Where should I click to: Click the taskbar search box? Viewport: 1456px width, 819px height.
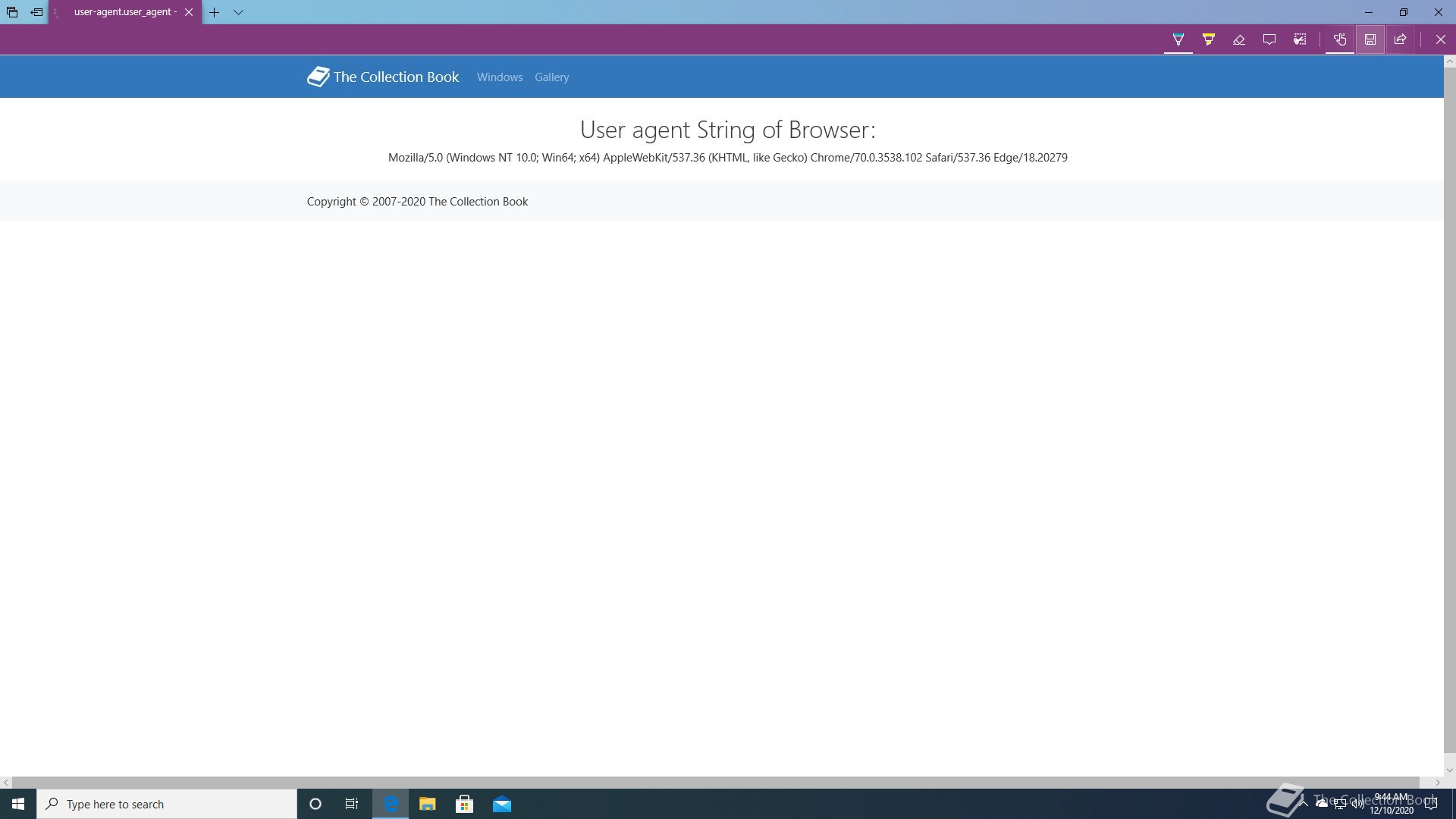tap(167, 804)
